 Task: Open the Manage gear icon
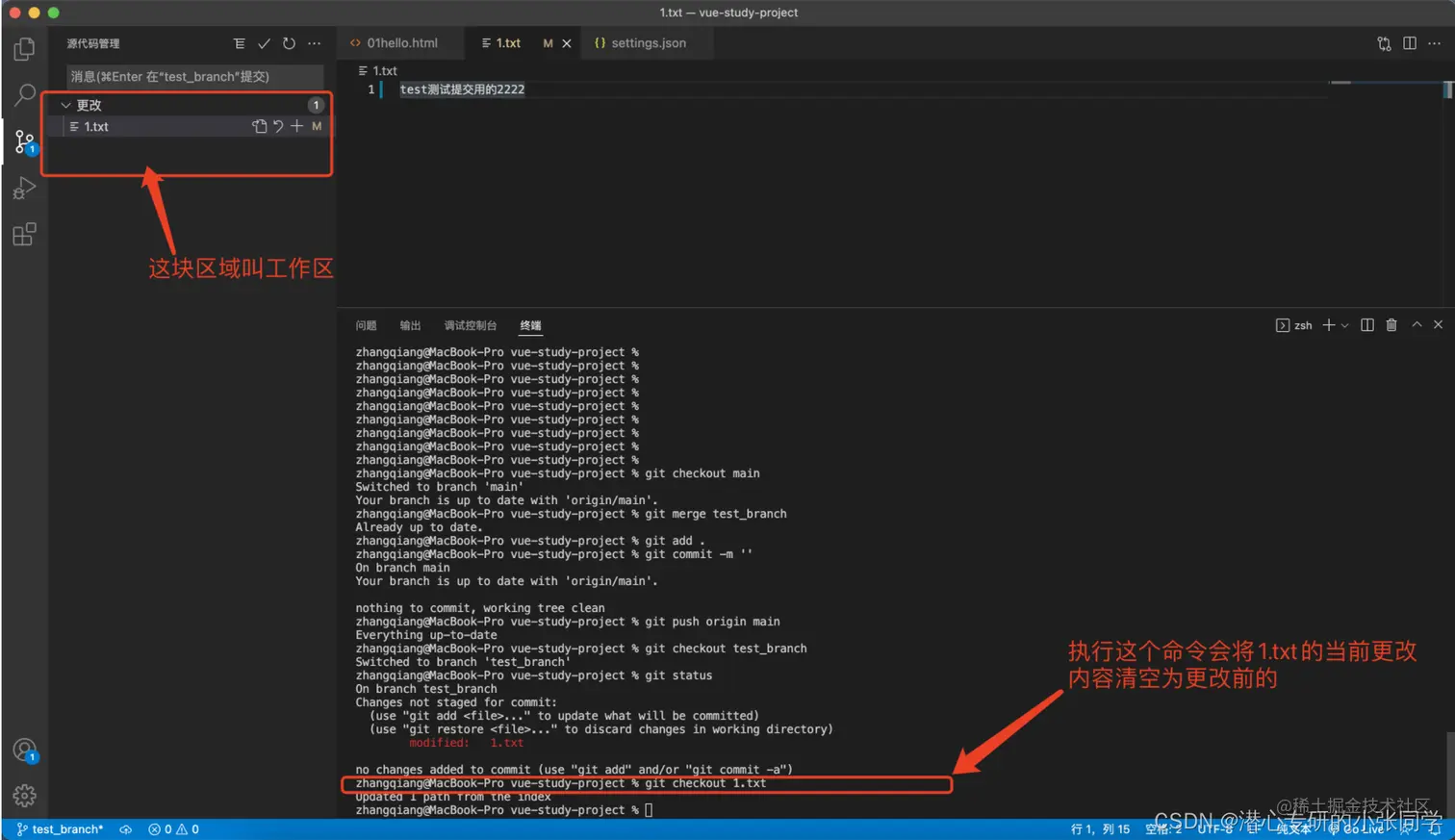click(x=24, y=795)
